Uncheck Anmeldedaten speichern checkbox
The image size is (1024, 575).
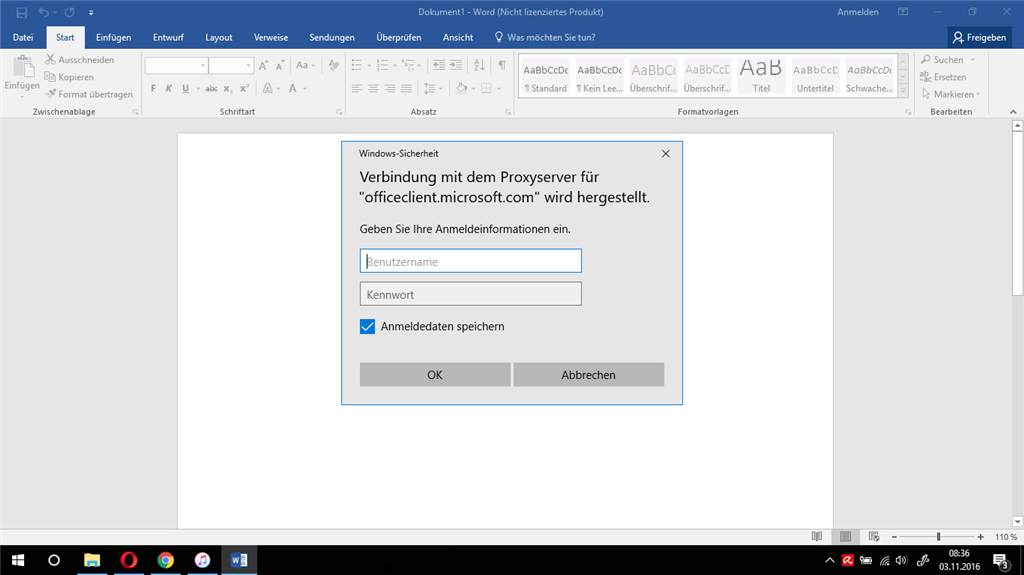(367, 326)
